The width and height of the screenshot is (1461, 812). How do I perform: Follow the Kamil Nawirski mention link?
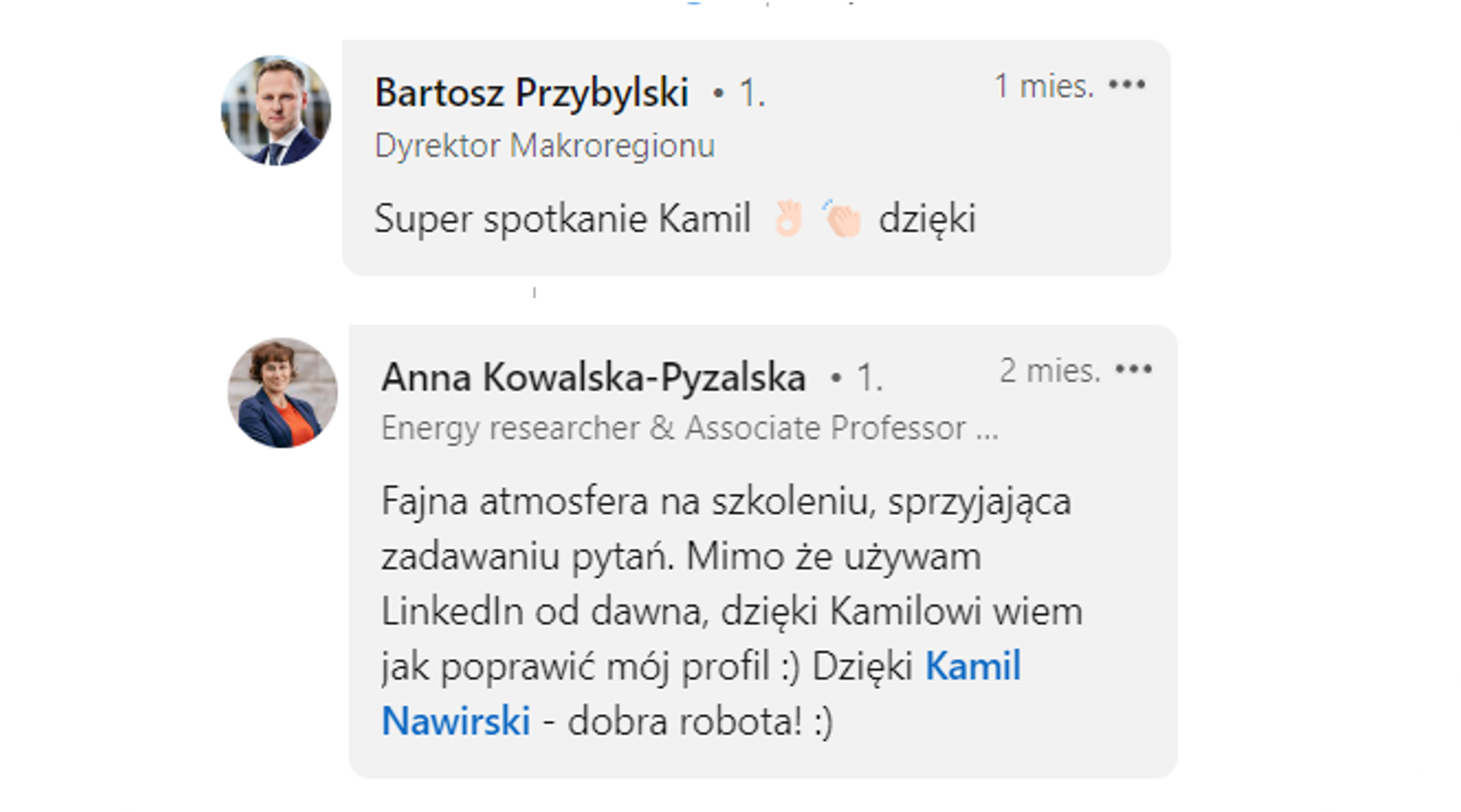point(973,667)
